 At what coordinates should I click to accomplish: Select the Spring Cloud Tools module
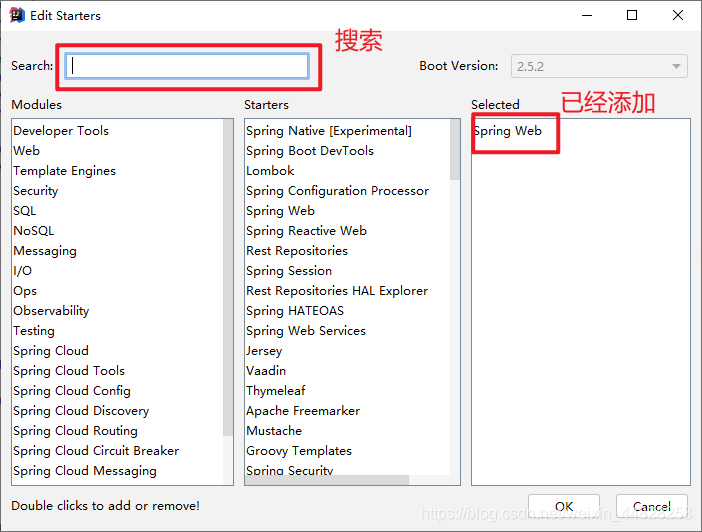click(69, 371)
